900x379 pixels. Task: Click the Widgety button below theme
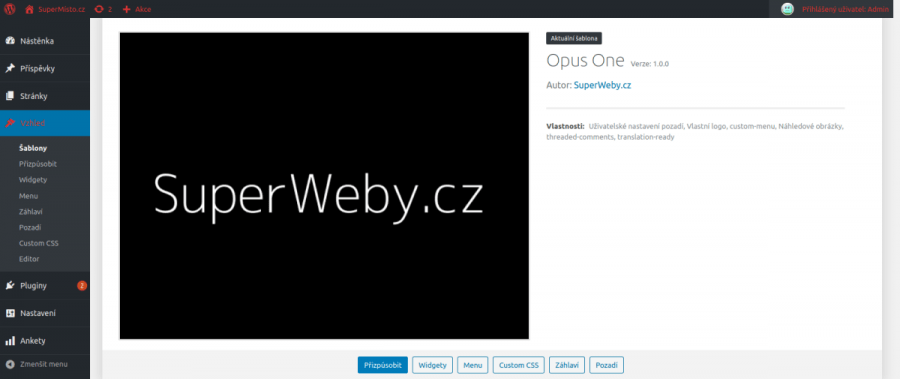433,365
